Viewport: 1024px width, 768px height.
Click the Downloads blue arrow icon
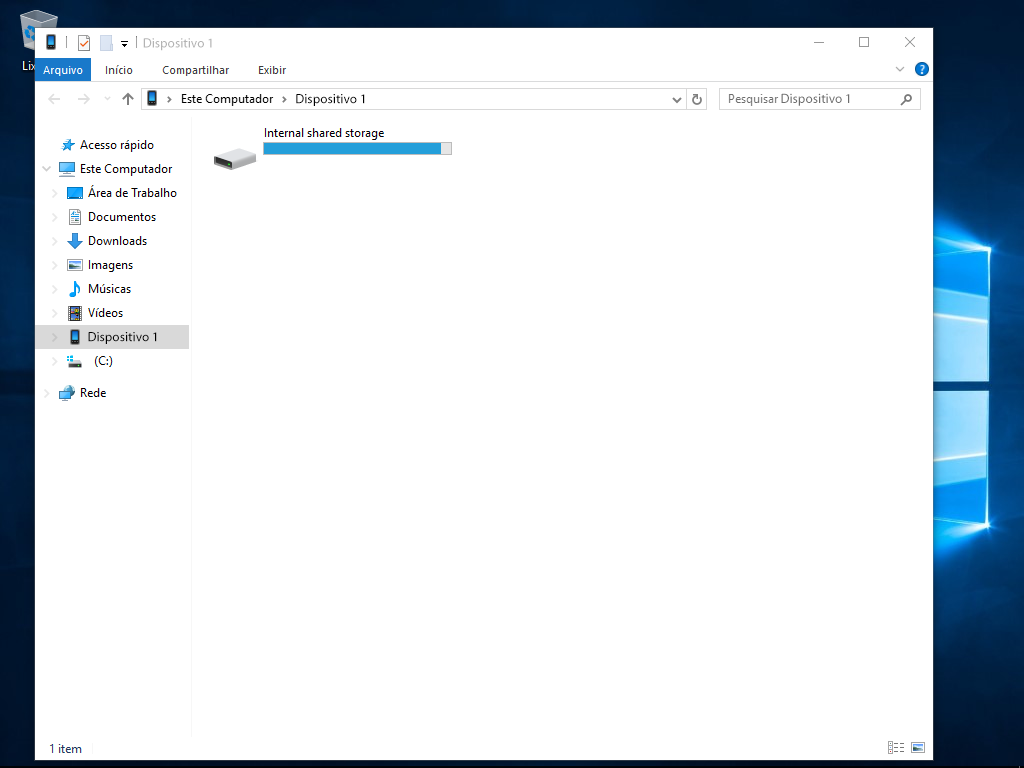click(74, 241)
